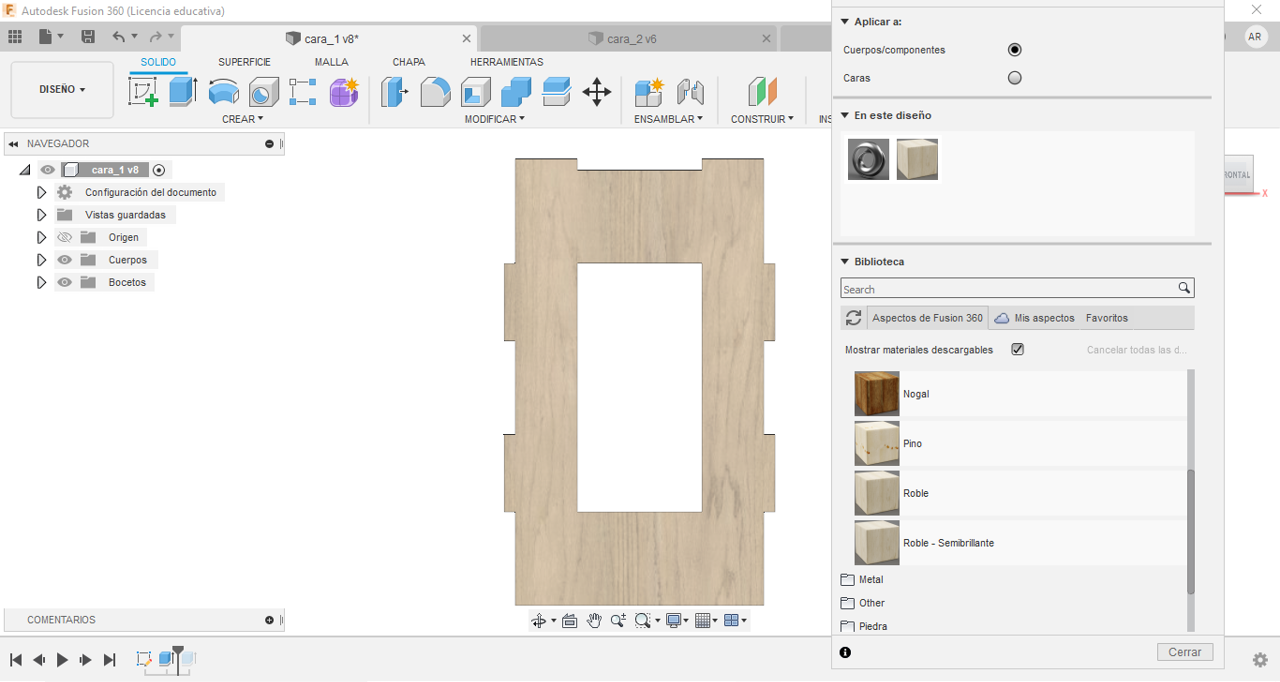This screenshot has width=1280, height=682.
Task: Select the New Component tool
Action: click(650, 92)
